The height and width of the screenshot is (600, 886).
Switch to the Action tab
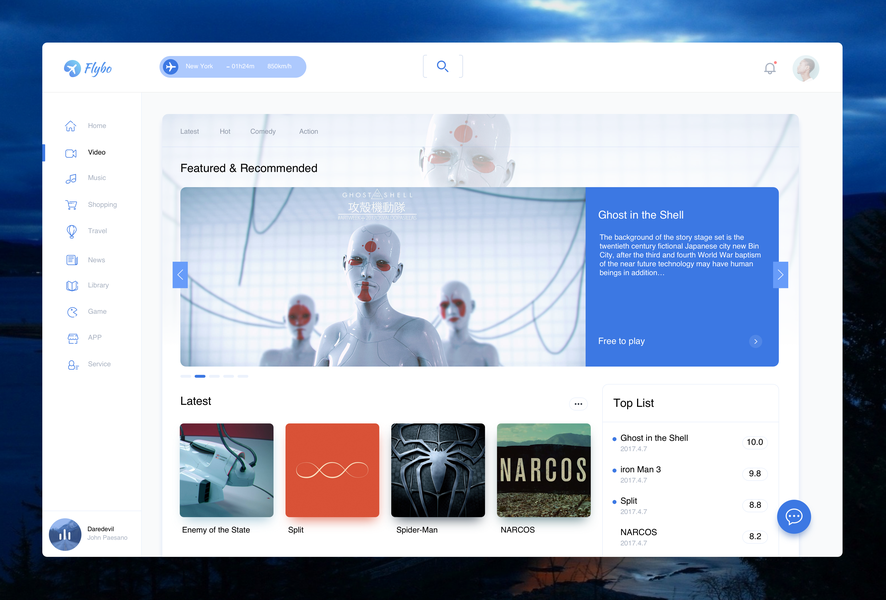(x=309, y=132)
